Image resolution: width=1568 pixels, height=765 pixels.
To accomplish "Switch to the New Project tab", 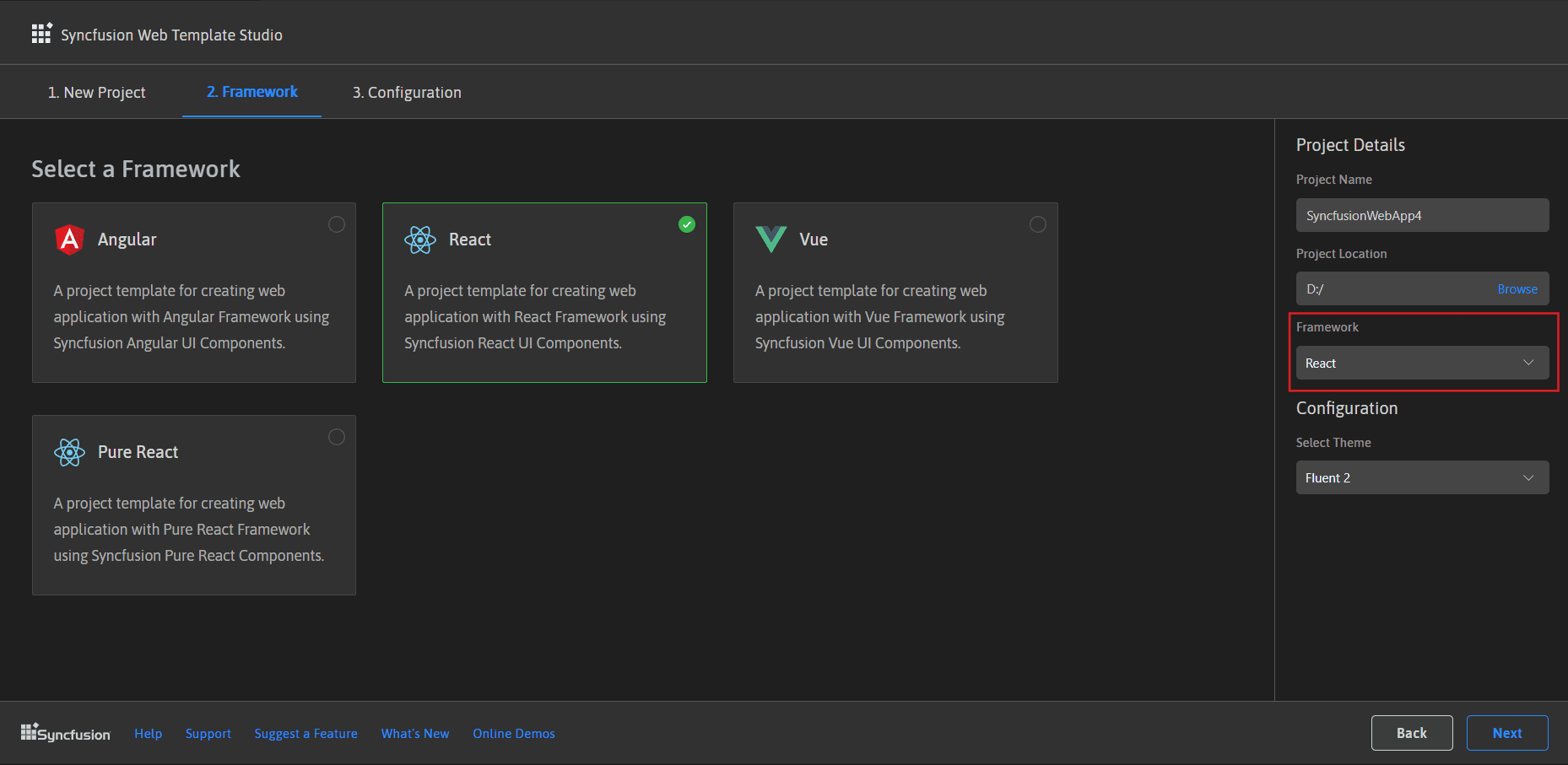I will point(96,92).
